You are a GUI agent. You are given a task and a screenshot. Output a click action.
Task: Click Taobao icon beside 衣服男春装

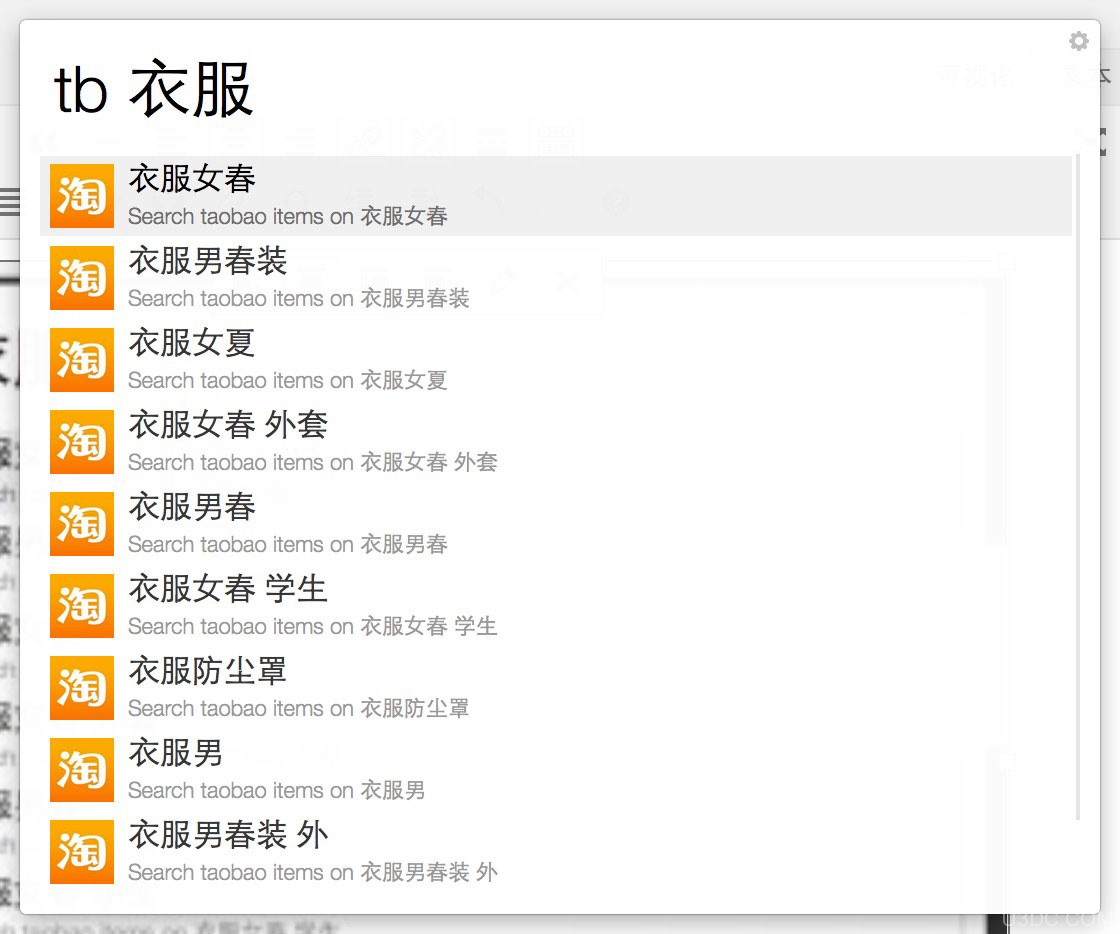[x=82, y=278]
